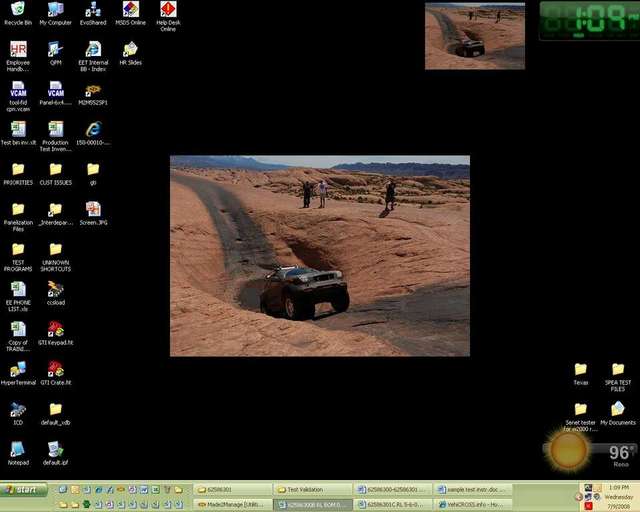The height and width of the screenshot is (512, 640).
Task: Switch to VehiCROSS.info browser taskbar button
Action: point(472,505)
